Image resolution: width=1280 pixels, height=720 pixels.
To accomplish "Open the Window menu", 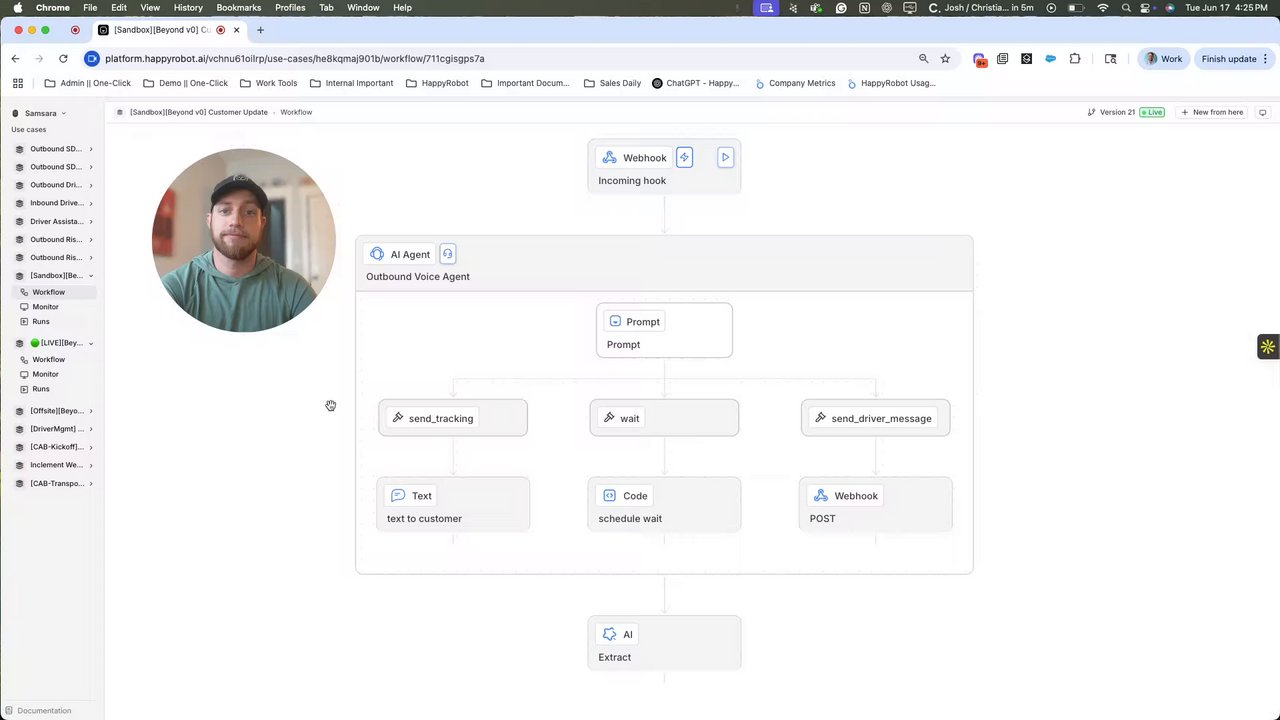I will [363, 7].
